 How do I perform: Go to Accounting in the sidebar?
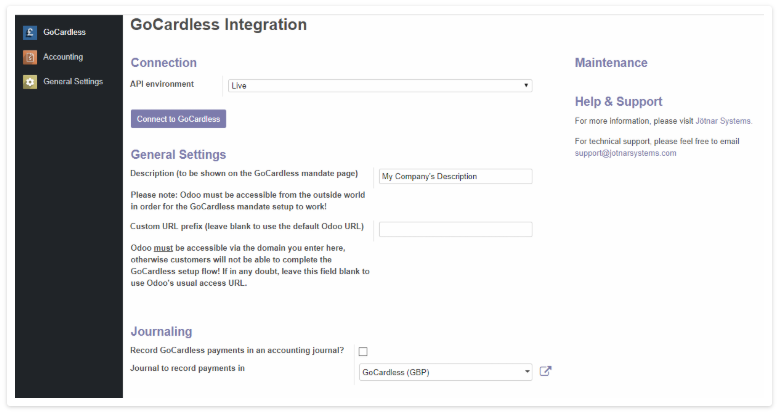coord(63,57)
